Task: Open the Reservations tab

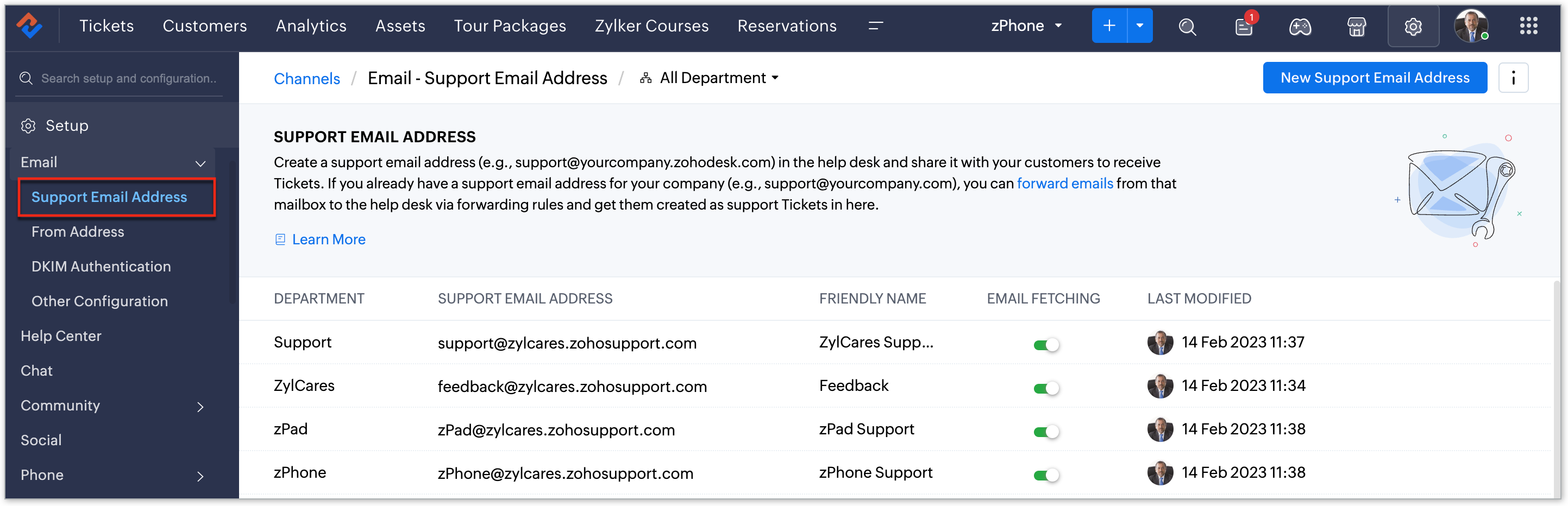Action: [787, 26]
